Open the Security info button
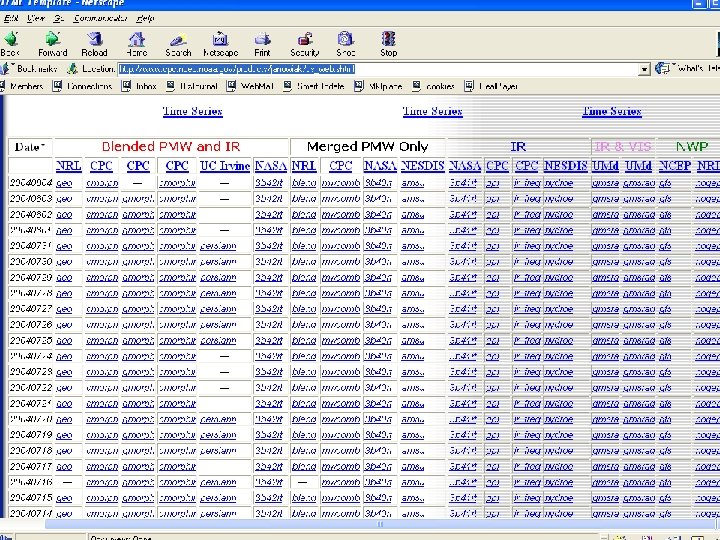Screen dimensions: 720x540 coord(304,42)
